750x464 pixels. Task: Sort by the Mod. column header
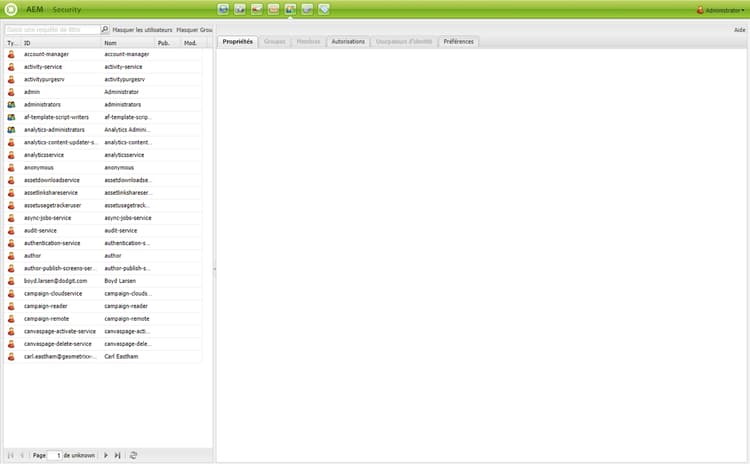pos(194,43)
